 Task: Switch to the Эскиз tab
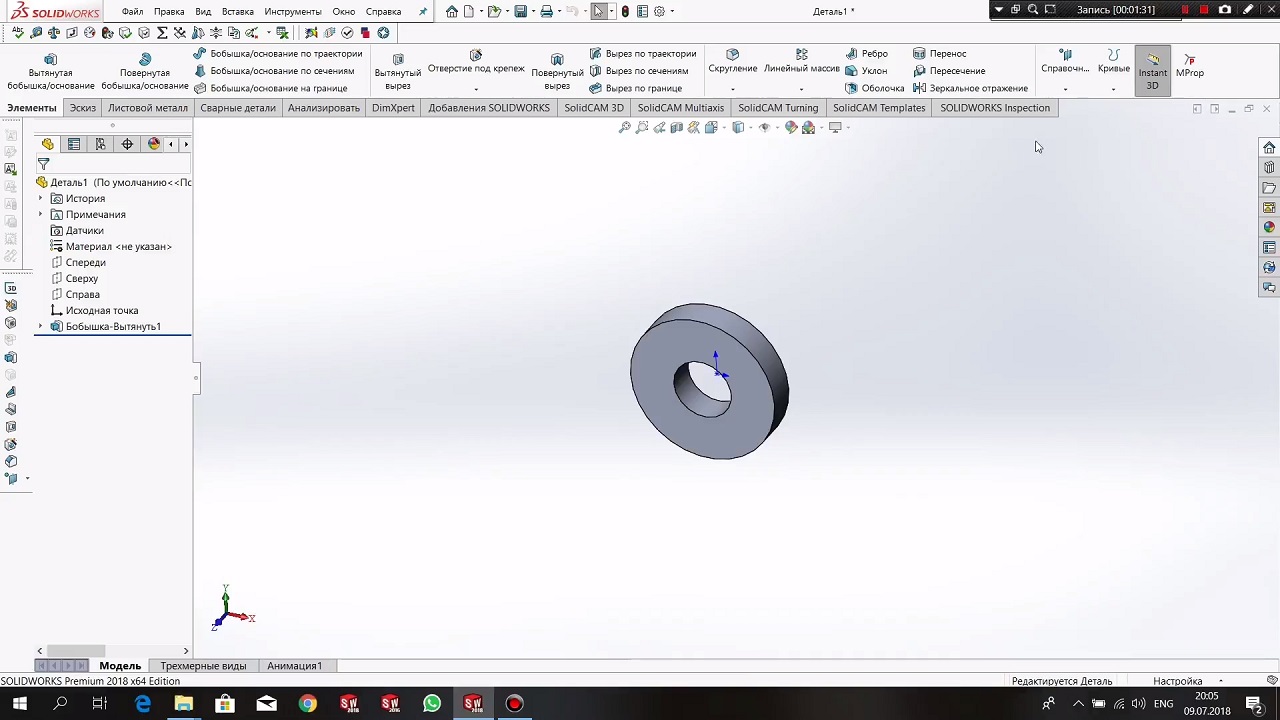82,108
